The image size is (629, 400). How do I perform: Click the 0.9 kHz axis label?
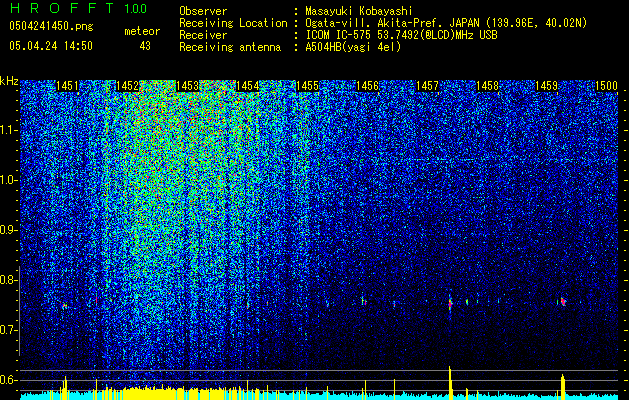[x=9, y=230]
